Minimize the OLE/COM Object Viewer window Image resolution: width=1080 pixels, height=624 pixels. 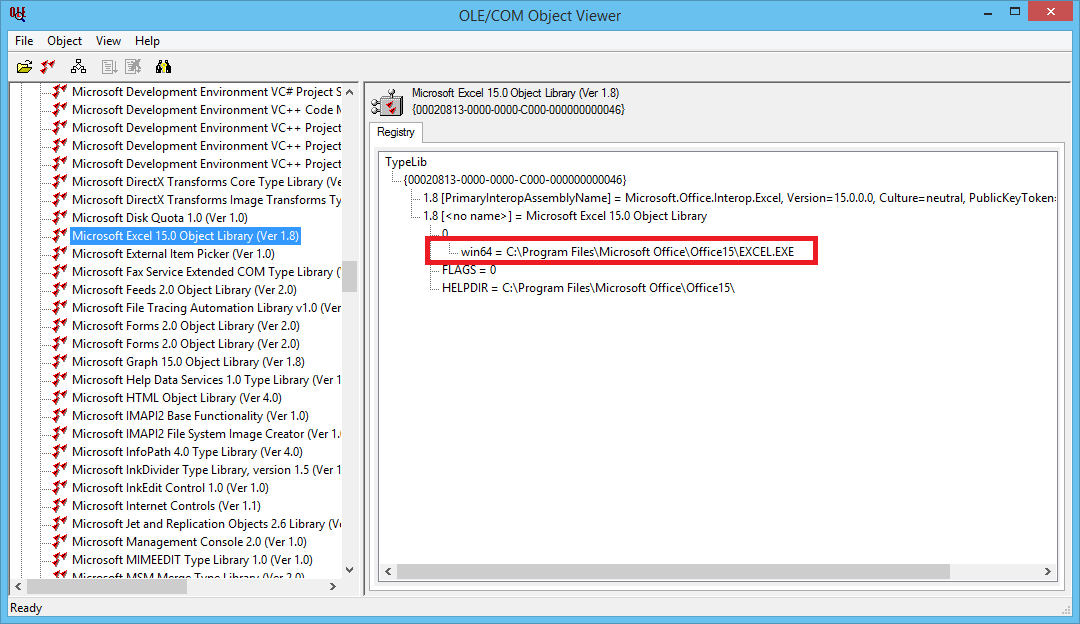[988, 12]
